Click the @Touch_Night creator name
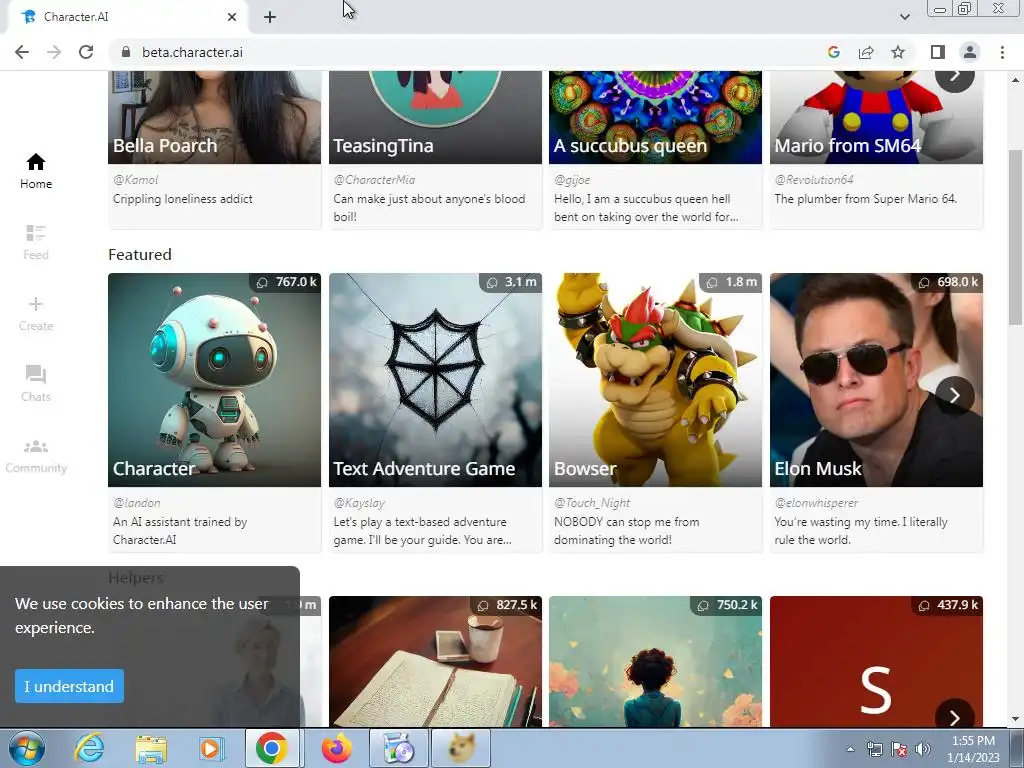The height and width of the screenshot is (768, 1024). (x=592, y=503)
